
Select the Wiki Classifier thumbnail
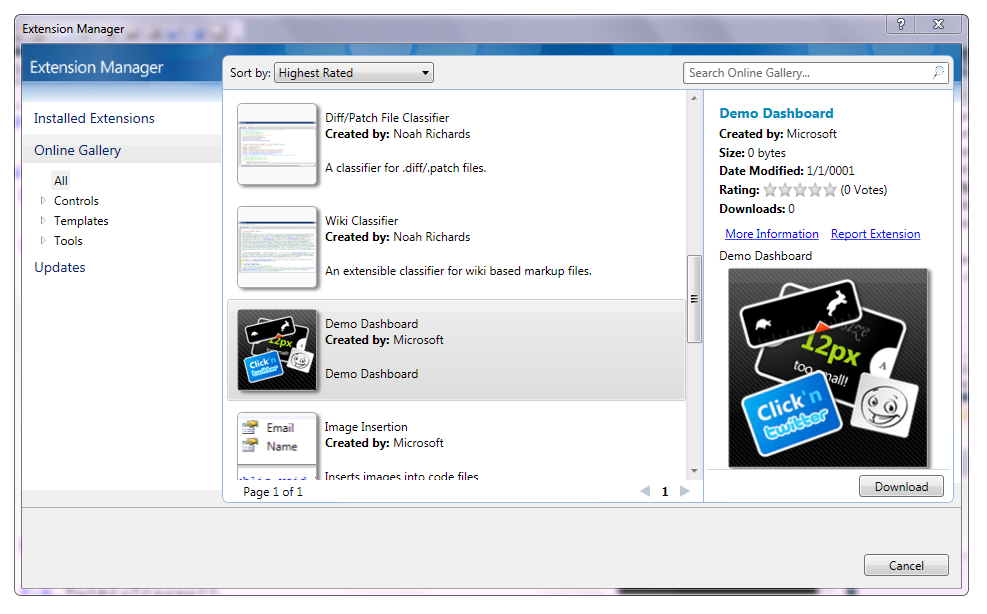(x=277, y=247)
